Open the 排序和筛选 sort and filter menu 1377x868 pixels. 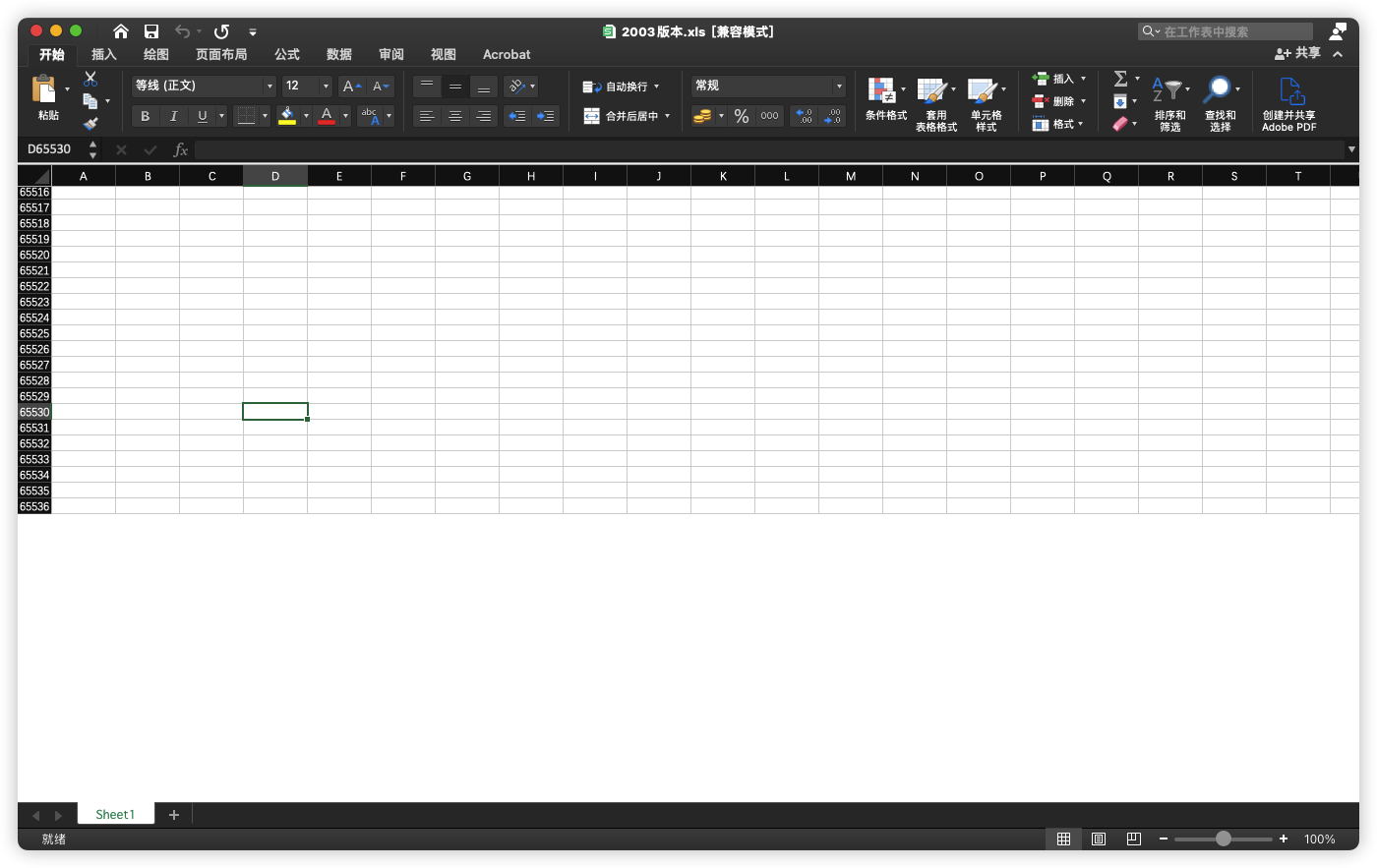(1170, 104)
